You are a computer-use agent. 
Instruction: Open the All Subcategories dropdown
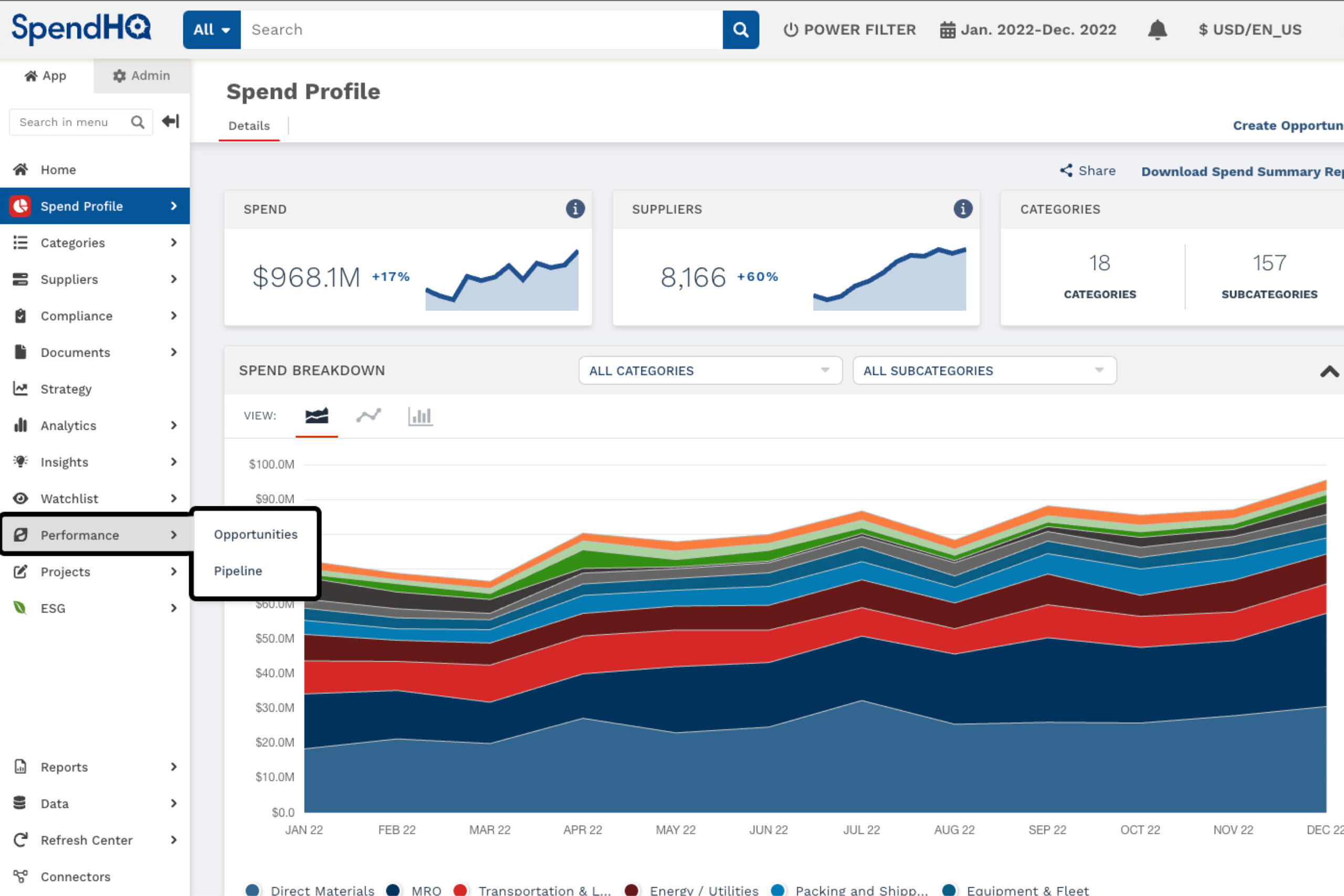(x=984, y=371)
